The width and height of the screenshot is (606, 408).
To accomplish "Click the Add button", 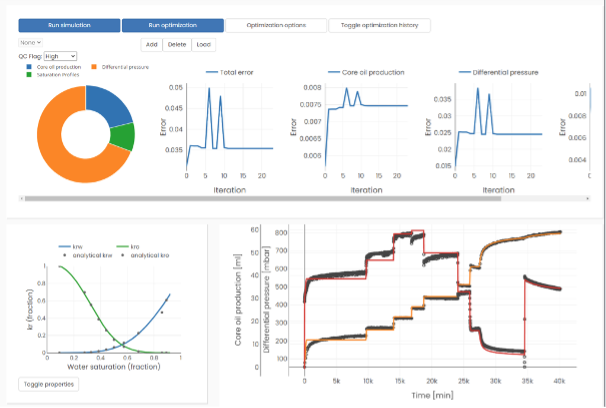I will coord(152,44).
